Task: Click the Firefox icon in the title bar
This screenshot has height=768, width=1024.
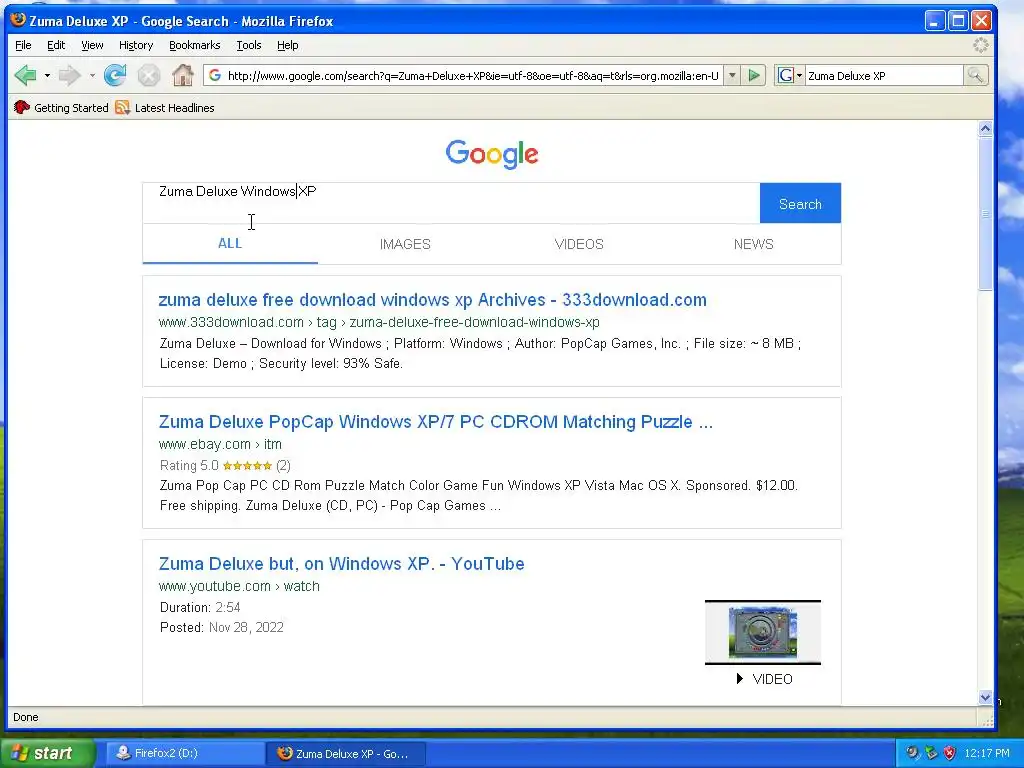Action: (x=18, y=20)
